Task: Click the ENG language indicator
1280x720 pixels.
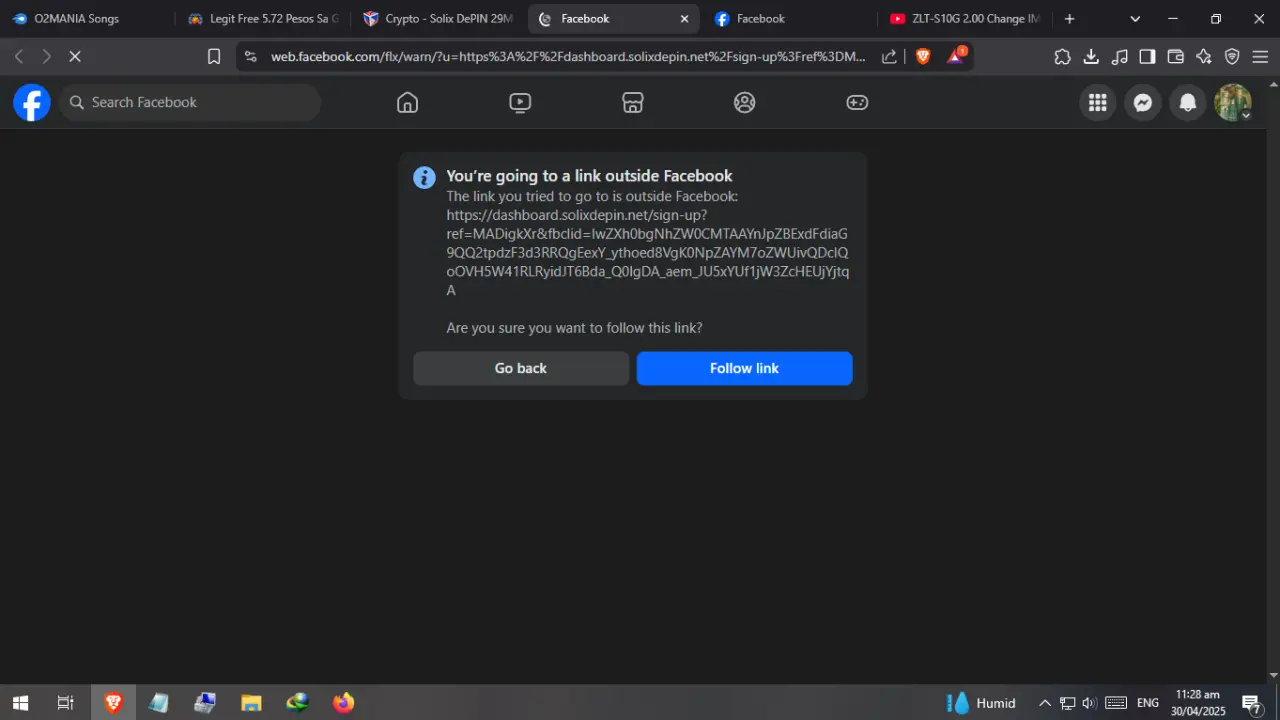Action: [x=1148, y=703]
